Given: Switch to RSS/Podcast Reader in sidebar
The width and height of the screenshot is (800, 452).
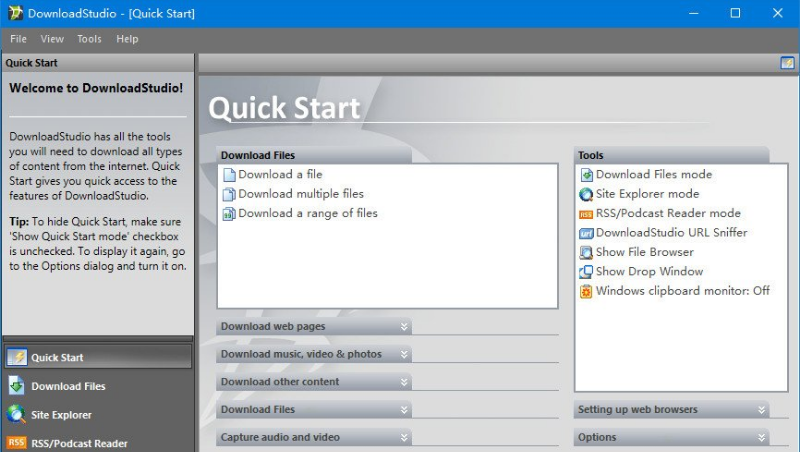Looking at the screenshot, I should (x=98, y=442).
